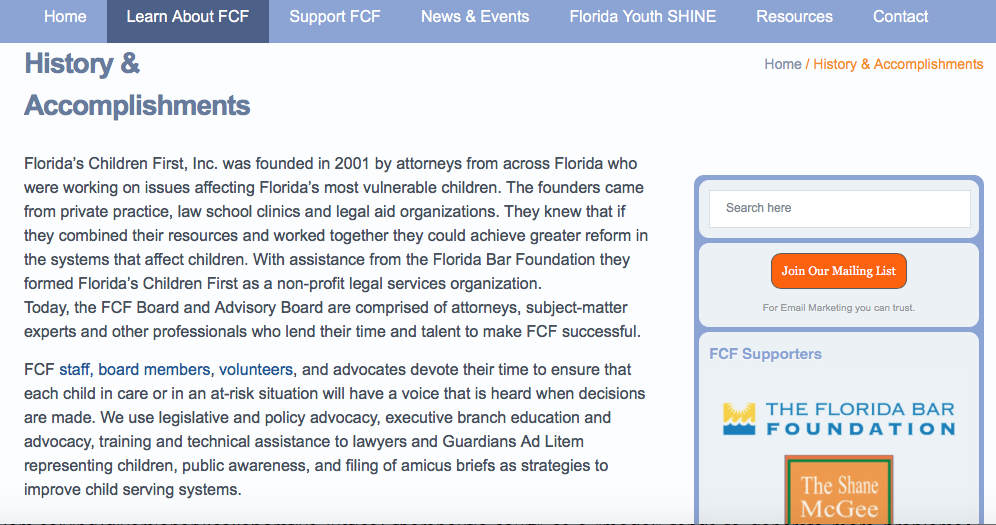The height and width of the screenshot is (525, 996).
Task: Click the Florida Bar Foundation sun emblem
Action: point(740,419)
